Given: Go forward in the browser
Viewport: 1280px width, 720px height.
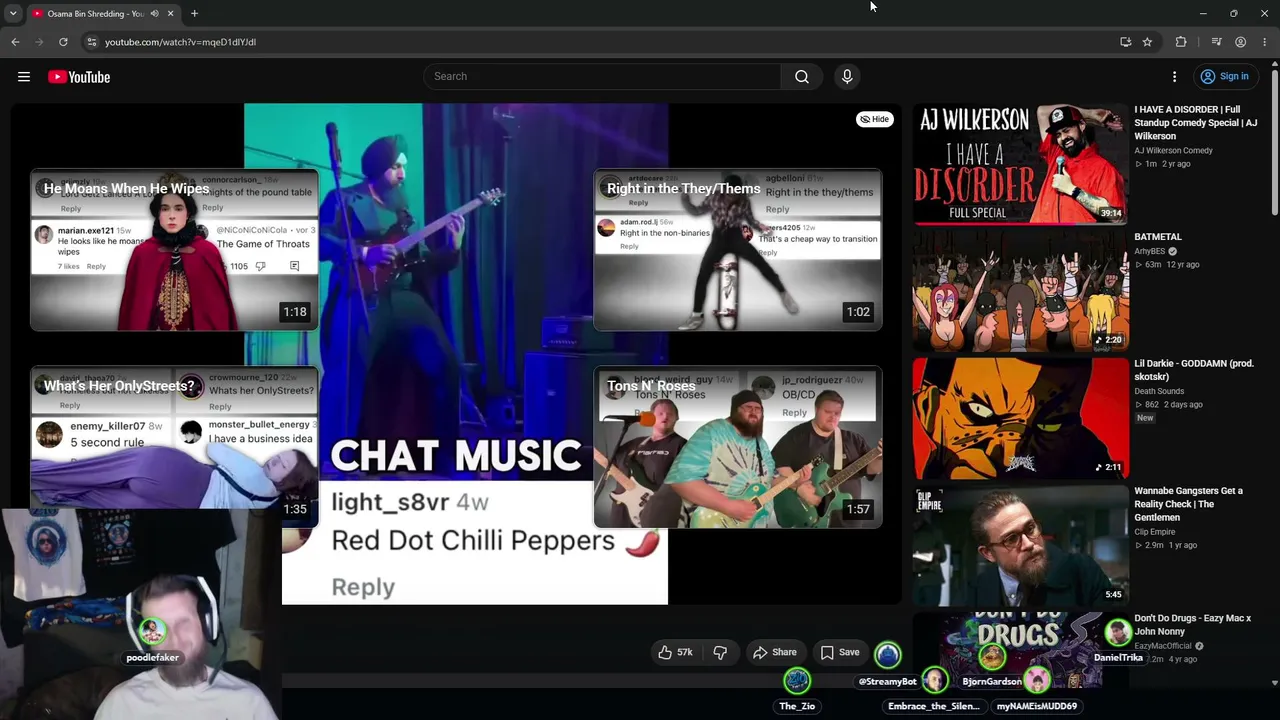Looking at the screenshot, I should click(x=39, y=42).
